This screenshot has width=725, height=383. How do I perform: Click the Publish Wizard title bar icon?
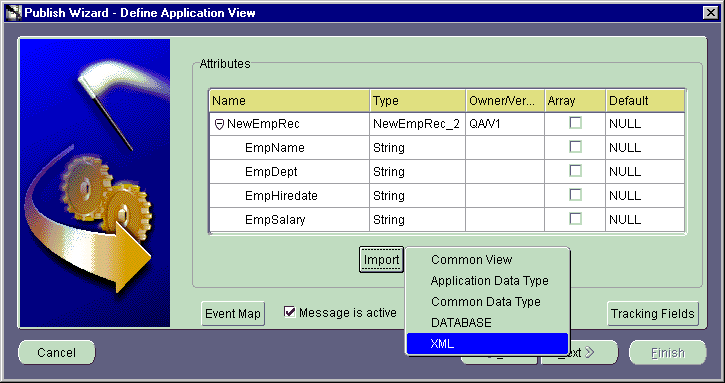pos(13,12)
